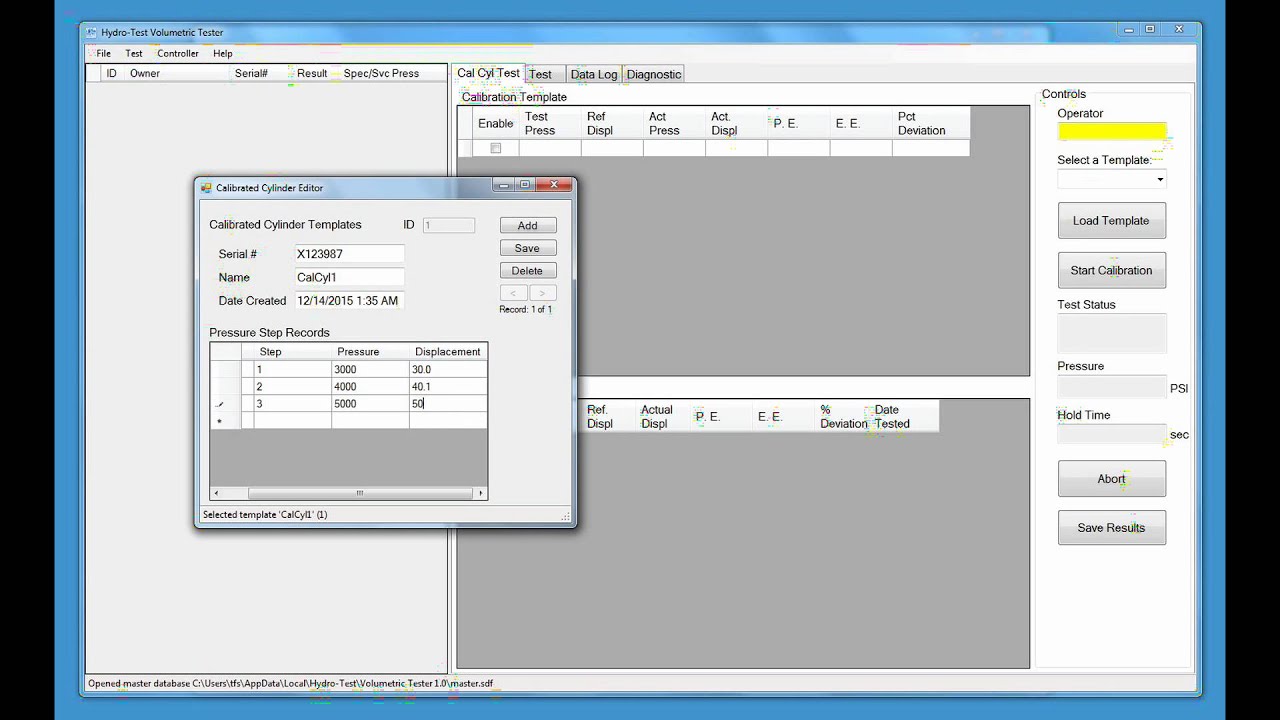1280x720 pixels.
Task: Open the File menu
Action: point(104,54)
